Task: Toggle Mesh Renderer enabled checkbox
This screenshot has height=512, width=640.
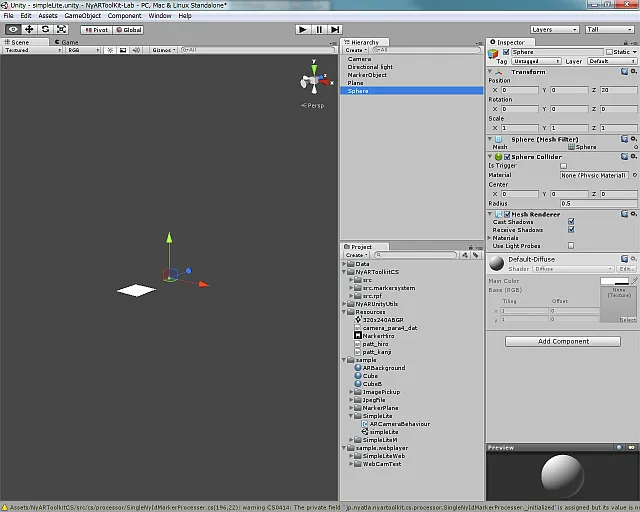Action: pyautogui.click(x=507, y=214)
